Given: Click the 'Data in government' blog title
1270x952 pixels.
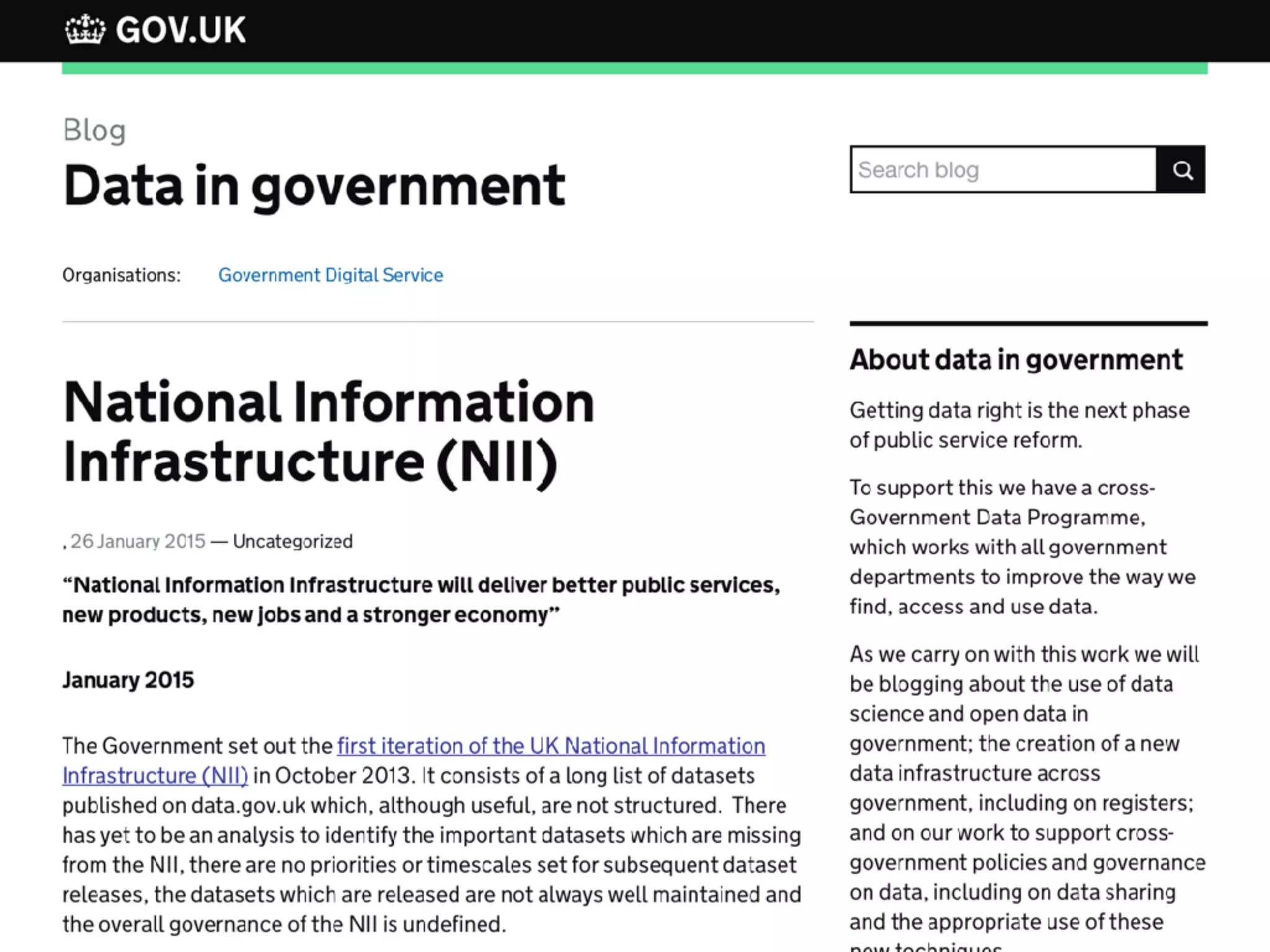Looking at the screenshot, I should [x=314, y=185].
